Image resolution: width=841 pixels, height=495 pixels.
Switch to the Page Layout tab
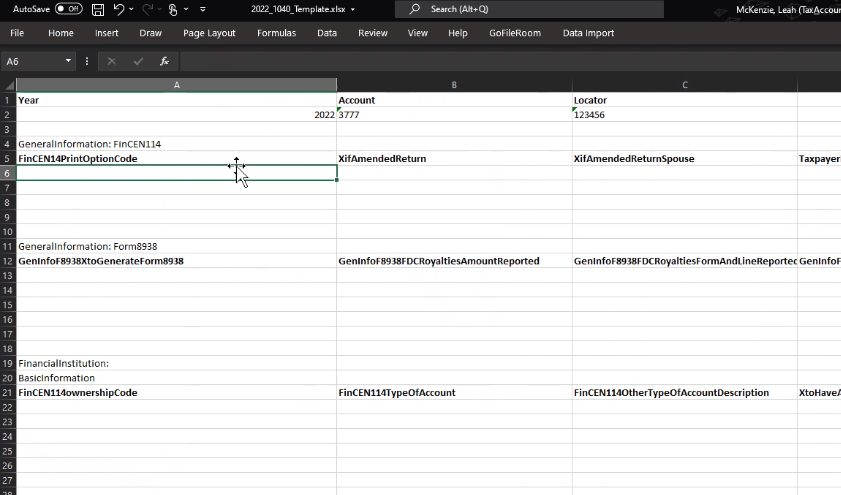coord(209,33)
